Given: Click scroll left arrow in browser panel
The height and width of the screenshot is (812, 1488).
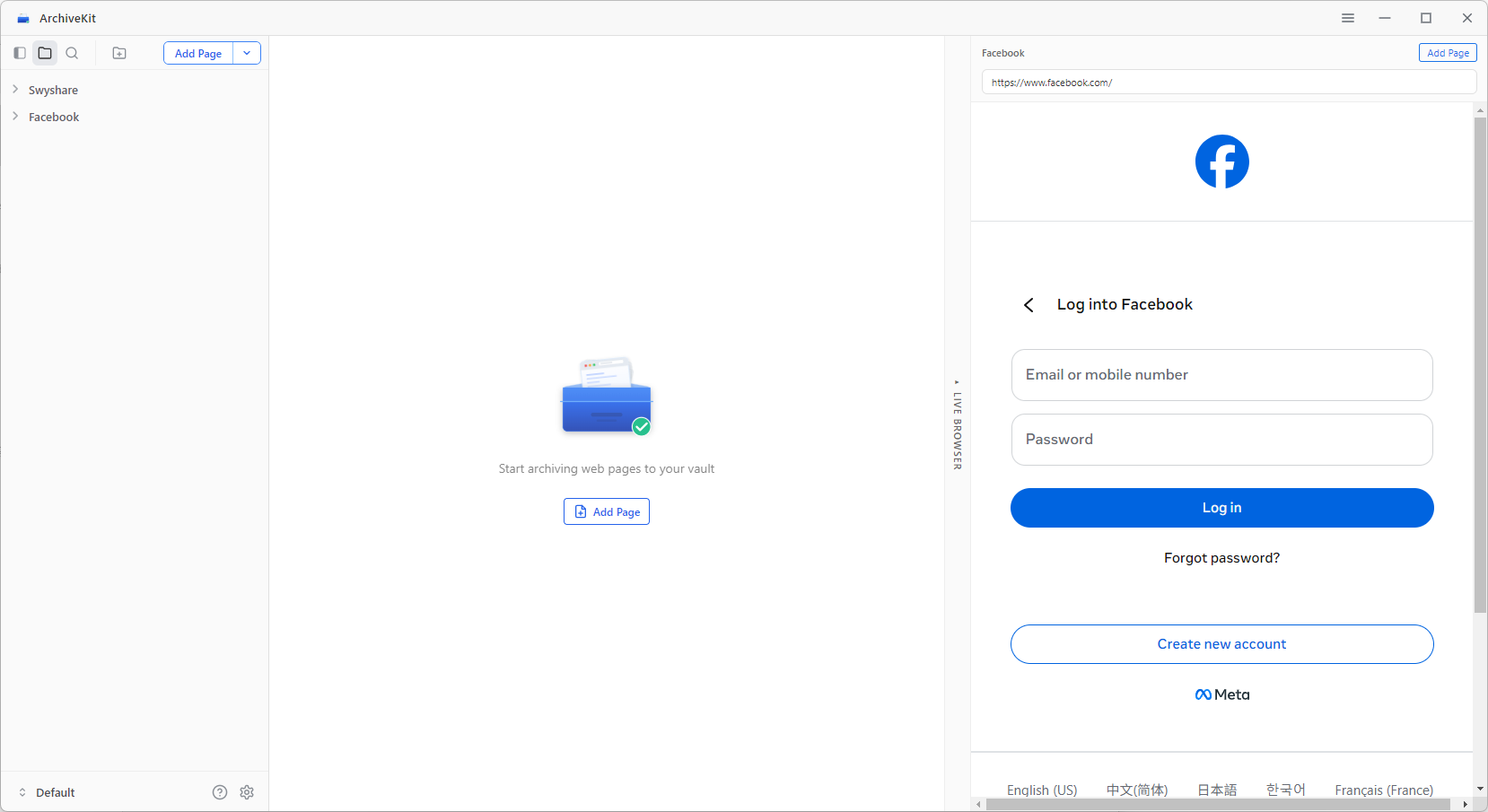Looking at the screenshot, I should pyautogui.click(x=978, y=805).
